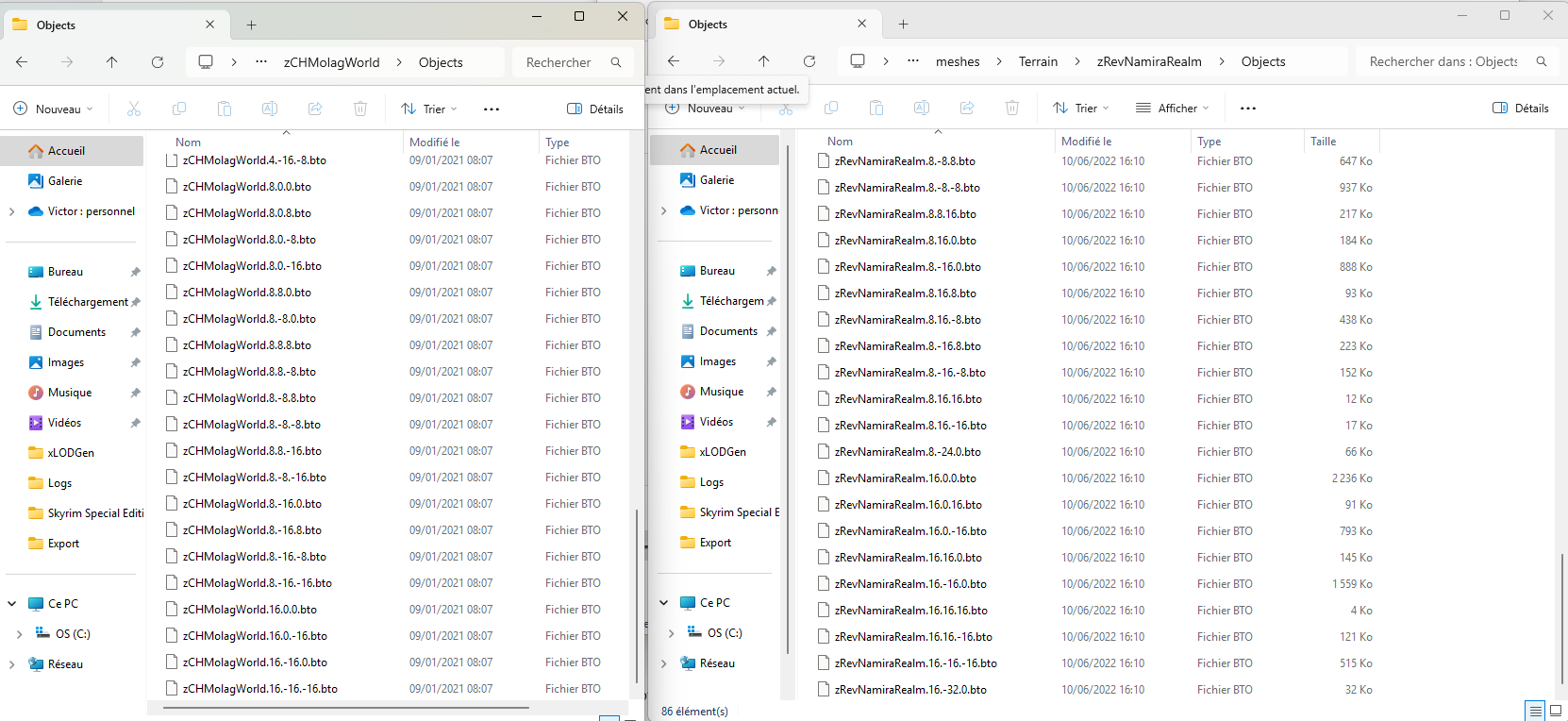Open the Nouveau menu in left window
Viewport: 1568px width, 721px height.
point(54,109)
